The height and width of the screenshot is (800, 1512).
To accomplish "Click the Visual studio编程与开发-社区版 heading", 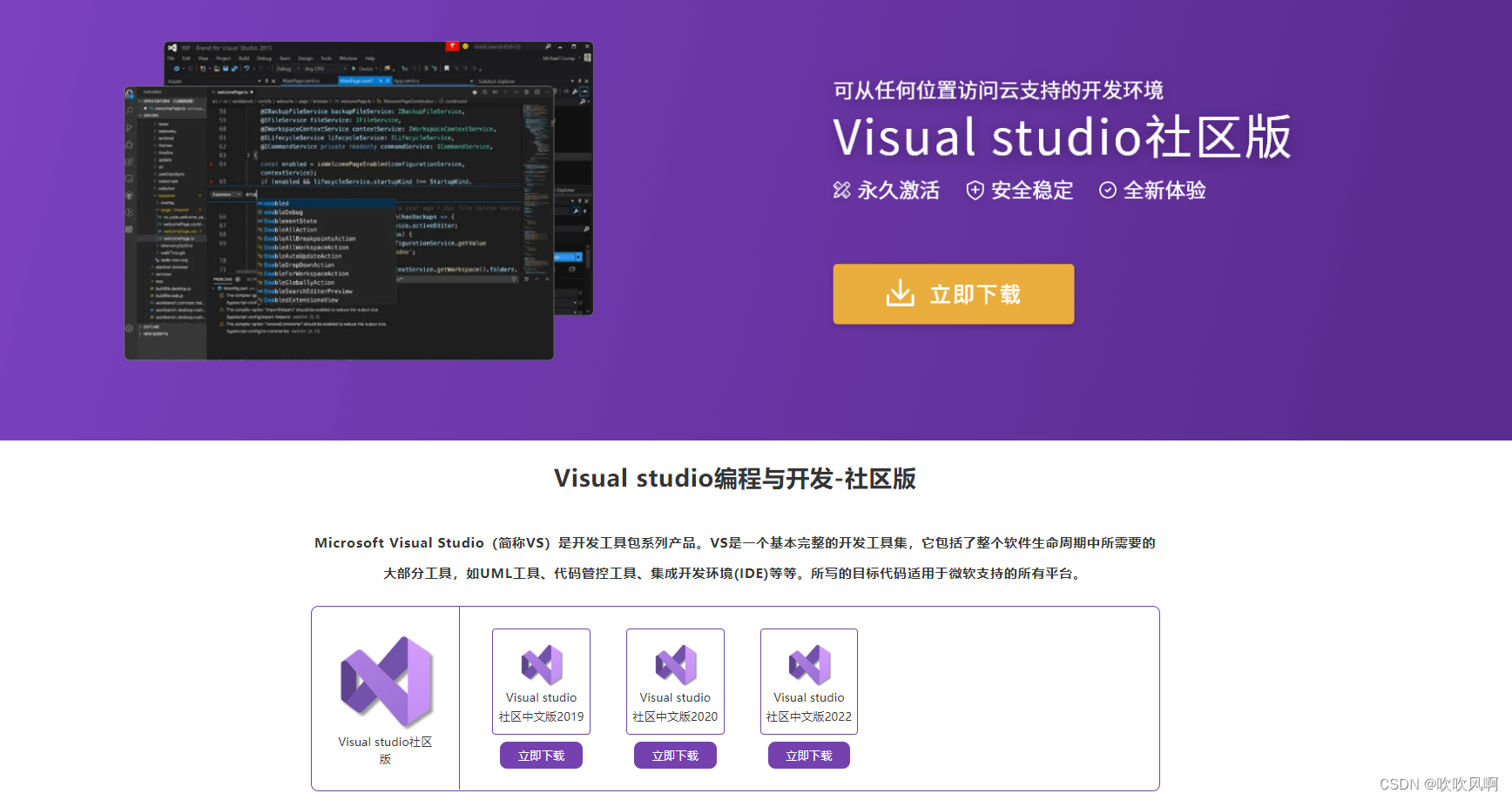I will click(735, 479).
